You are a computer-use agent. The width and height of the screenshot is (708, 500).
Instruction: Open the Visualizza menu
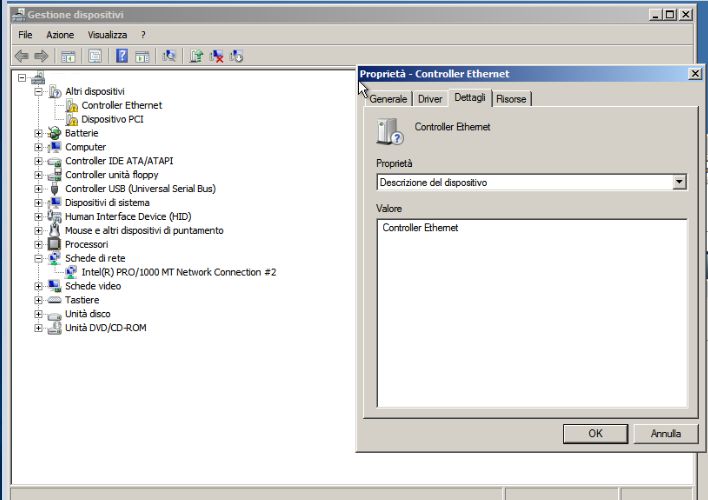107,35
